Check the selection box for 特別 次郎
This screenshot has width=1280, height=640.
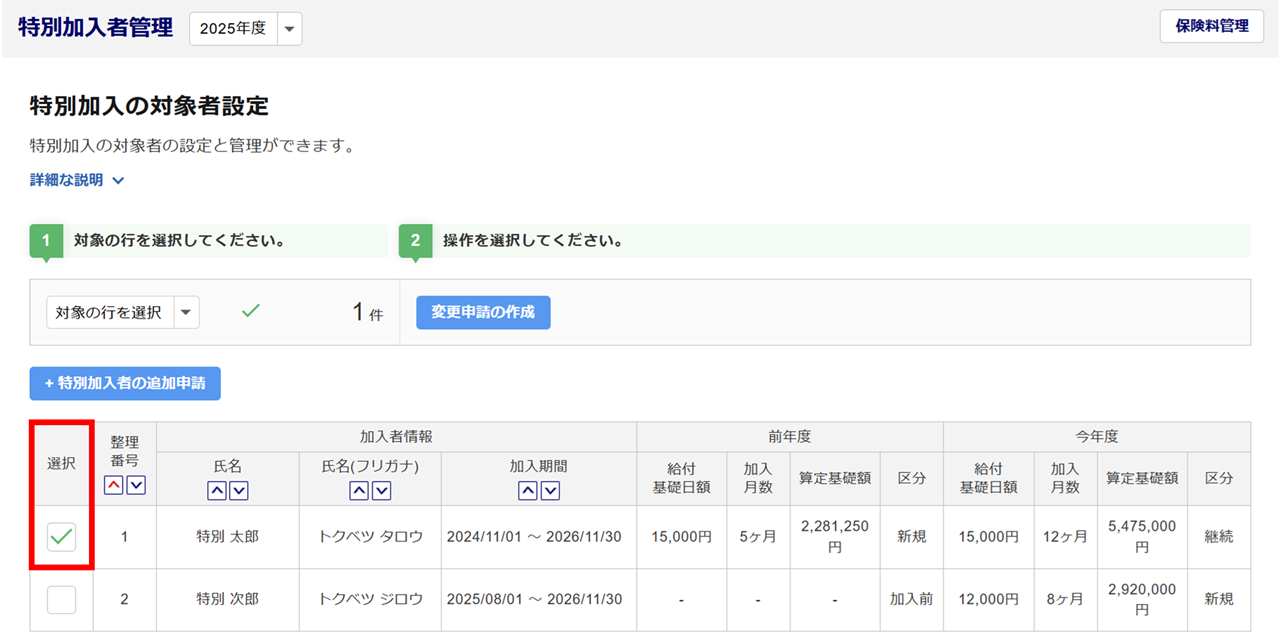62,599
